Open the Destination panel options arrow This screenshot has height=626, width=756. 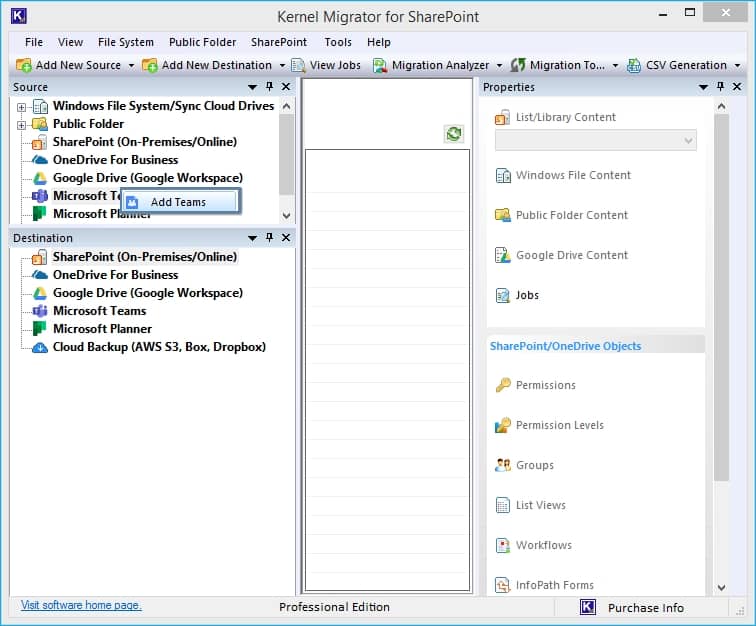pyautogui.click(x=252, y=238)
